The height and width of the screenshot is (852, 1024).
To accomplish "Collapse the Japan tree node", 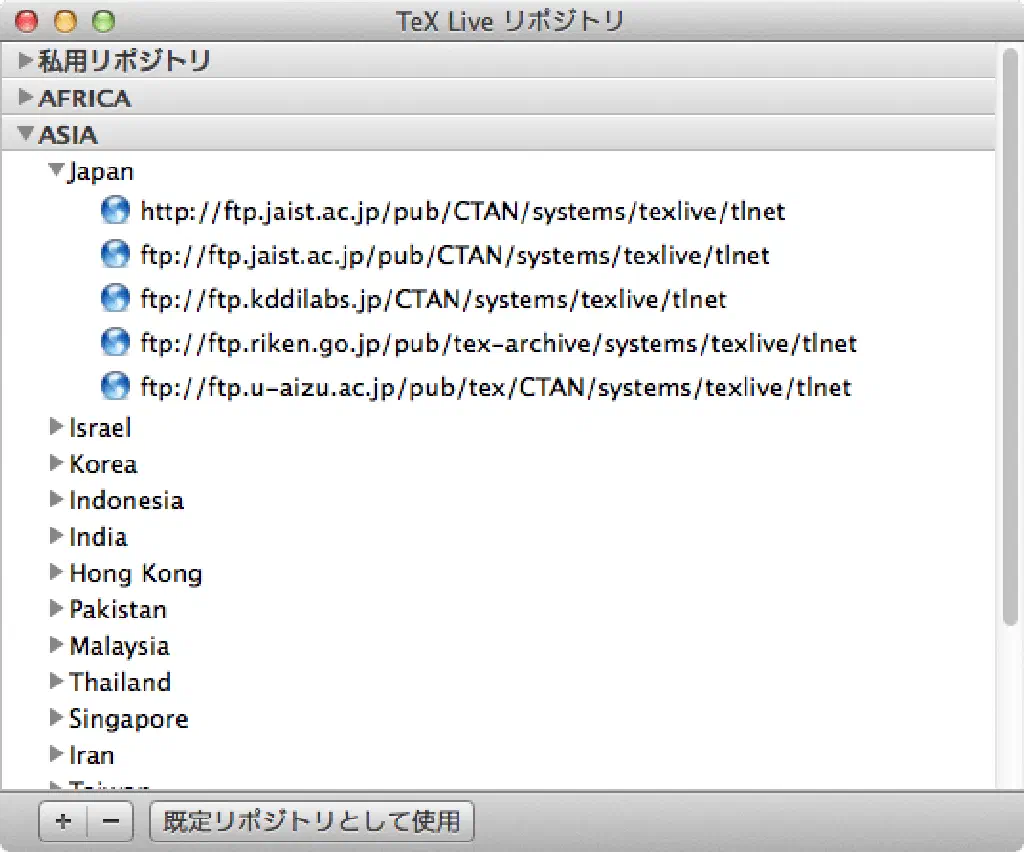I will pyautogui.click(x=56, y=172).
